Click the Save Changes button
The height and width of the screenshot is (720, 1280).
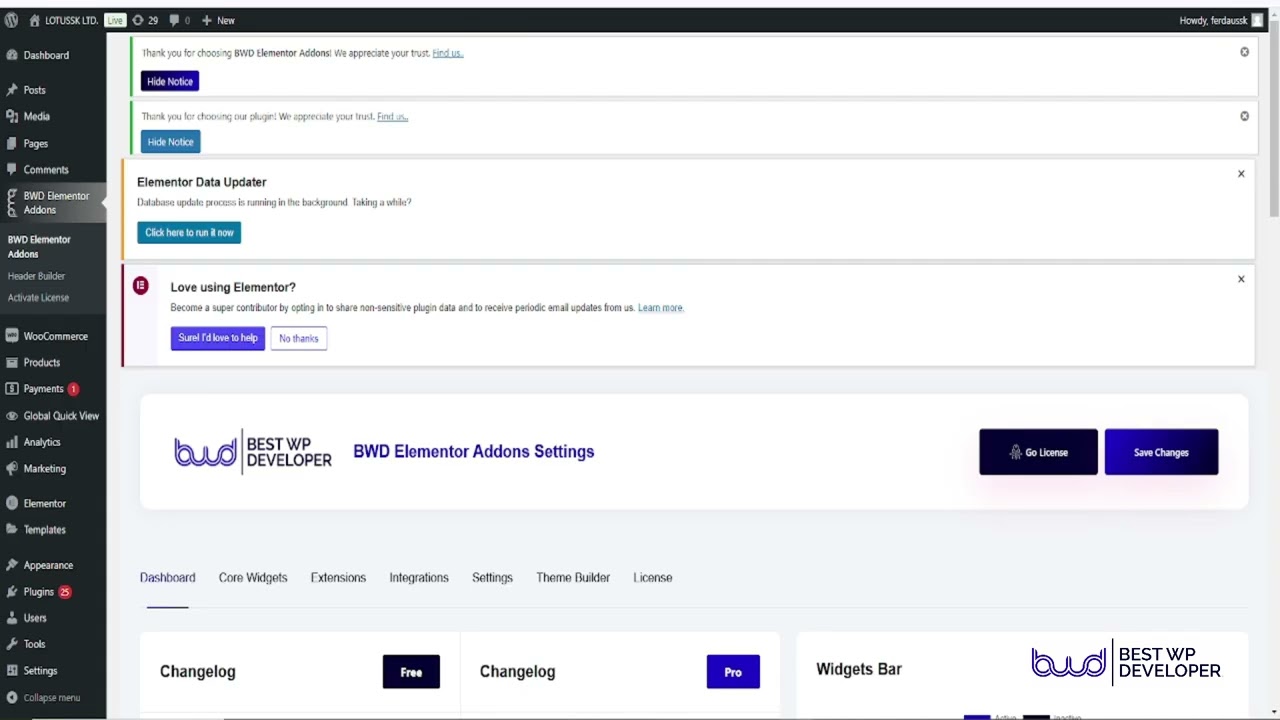[x=1161, y=452]
